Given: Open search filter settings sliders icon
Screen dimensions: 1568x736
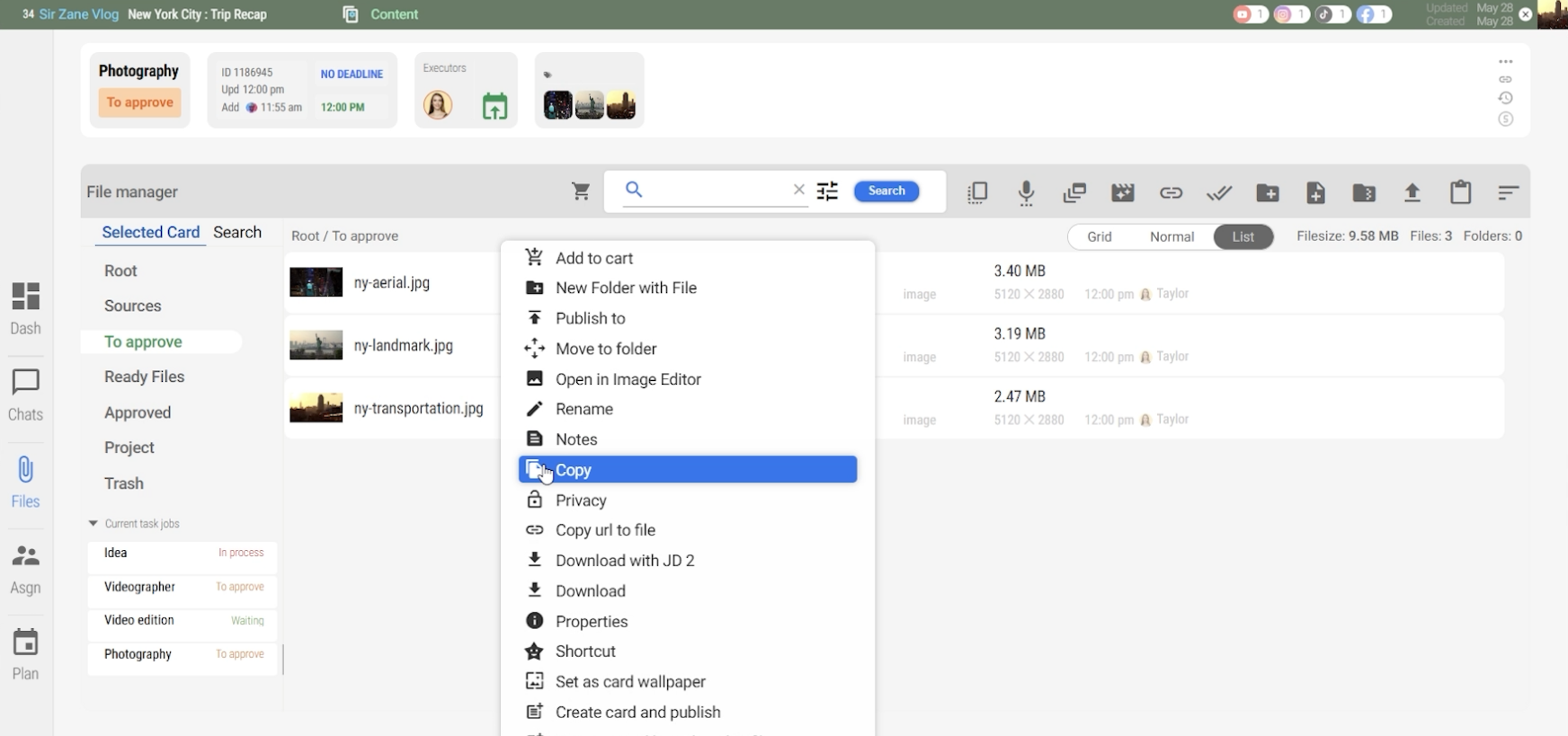Looking at the screenshot, I should coord(827,191).
